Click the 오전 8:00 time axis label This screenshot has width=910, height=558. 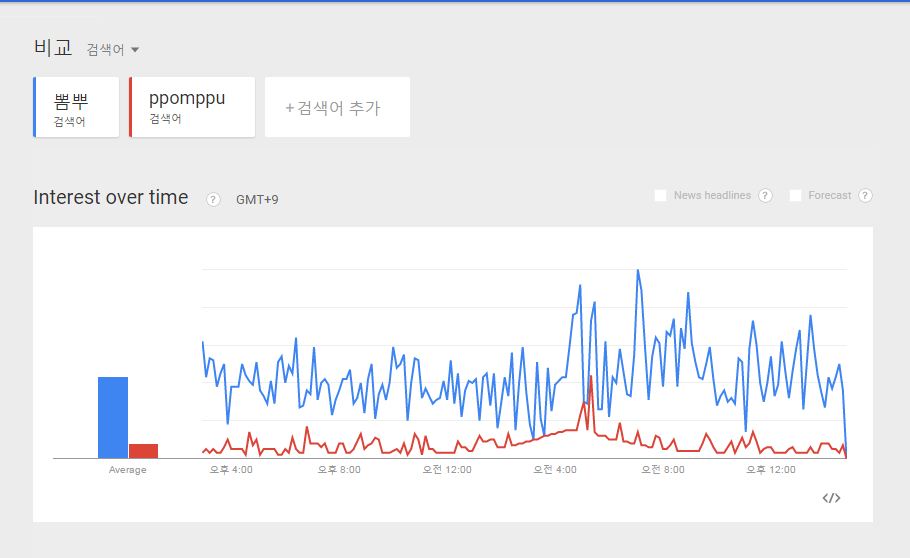(663, 470)
